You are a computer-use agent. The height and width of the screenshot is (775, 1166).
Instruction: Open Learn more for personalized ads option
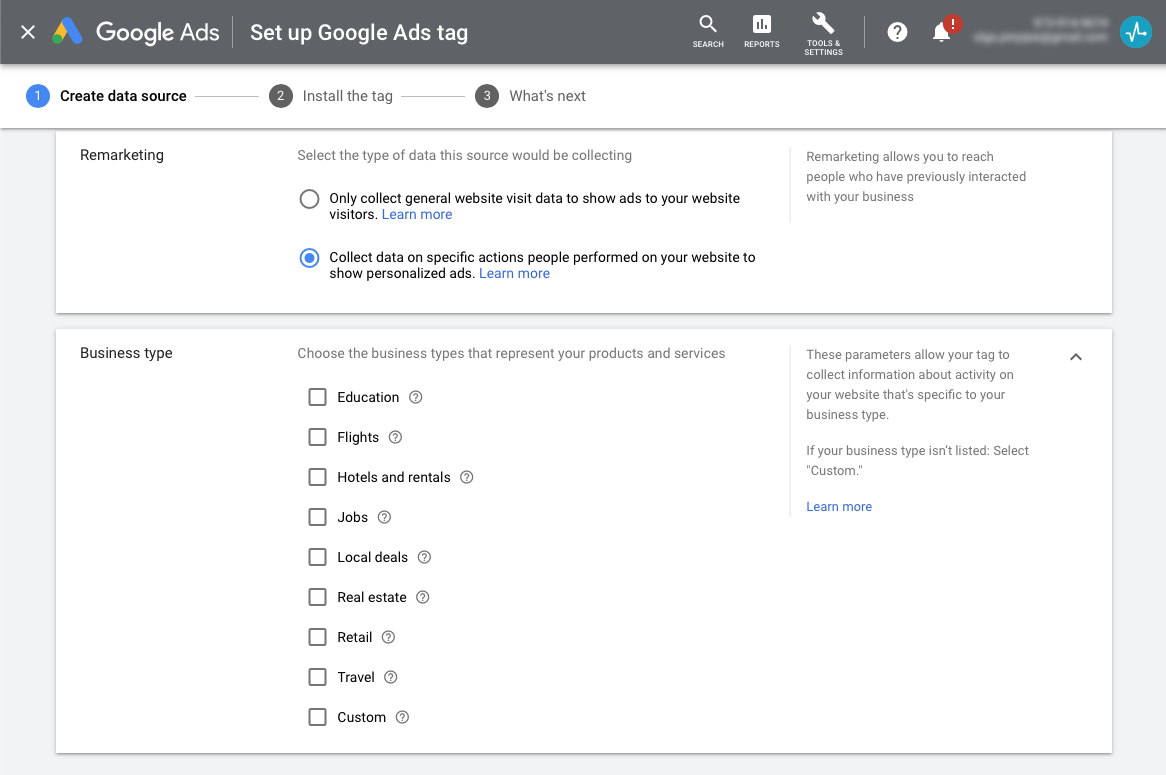click(514, 273)
